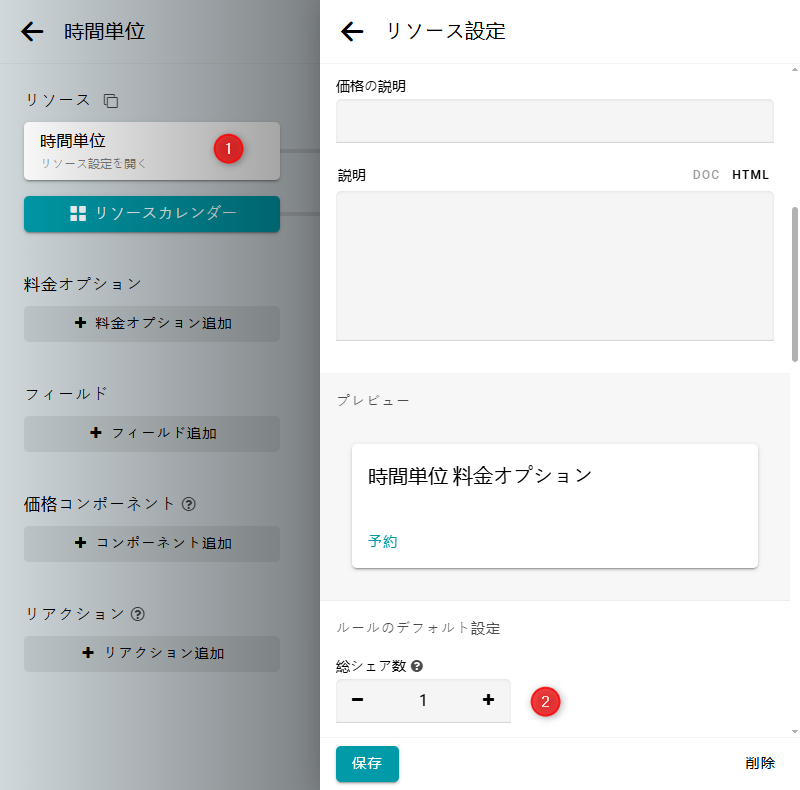The height and width of the screenshot is (790, 800).
Task: Click the リアクション追加 button
Action: click(152, 654)
